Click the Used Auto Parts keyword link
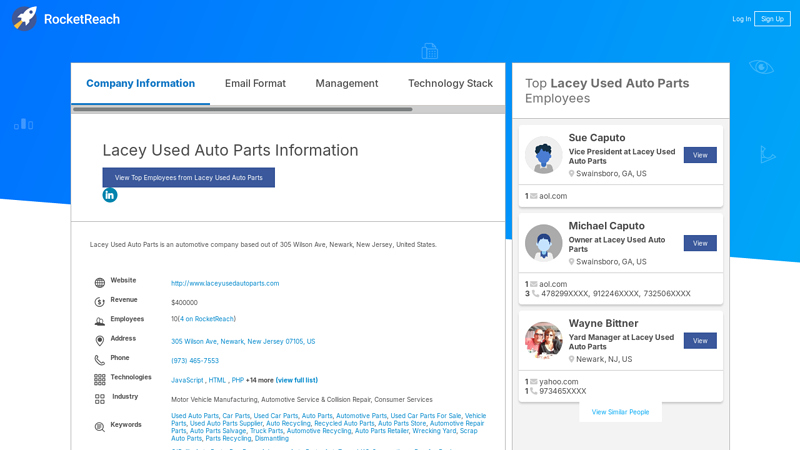 [195, 416]
